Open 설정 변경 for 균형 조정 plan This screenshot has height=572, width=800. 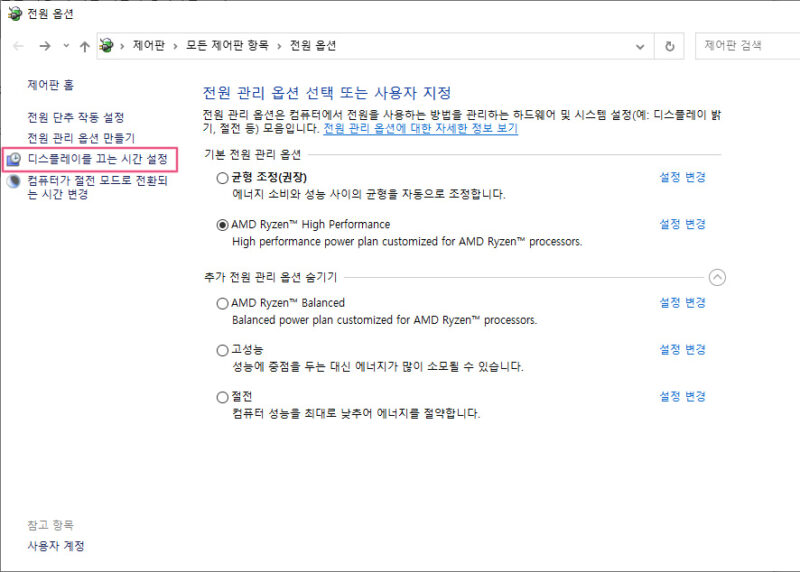pyautogui.click(x=682, y=177)
